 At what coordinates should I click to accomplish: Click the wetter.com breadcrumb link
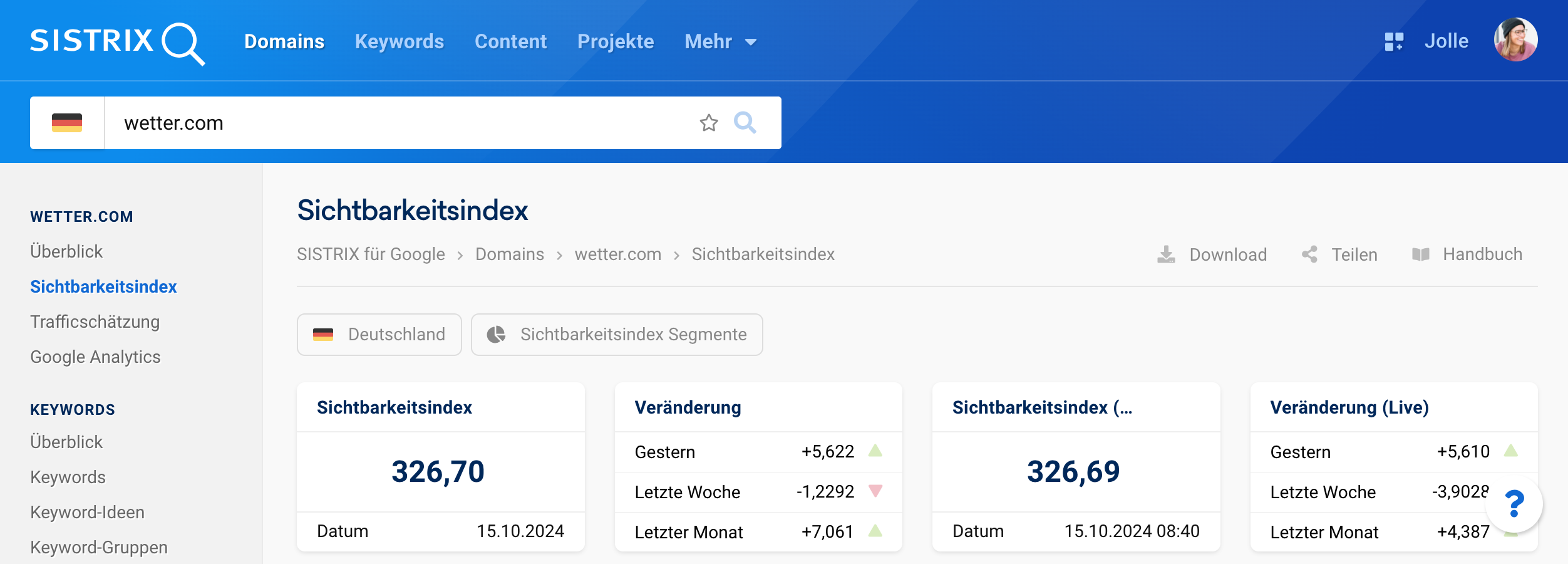(x=618, y=254)
